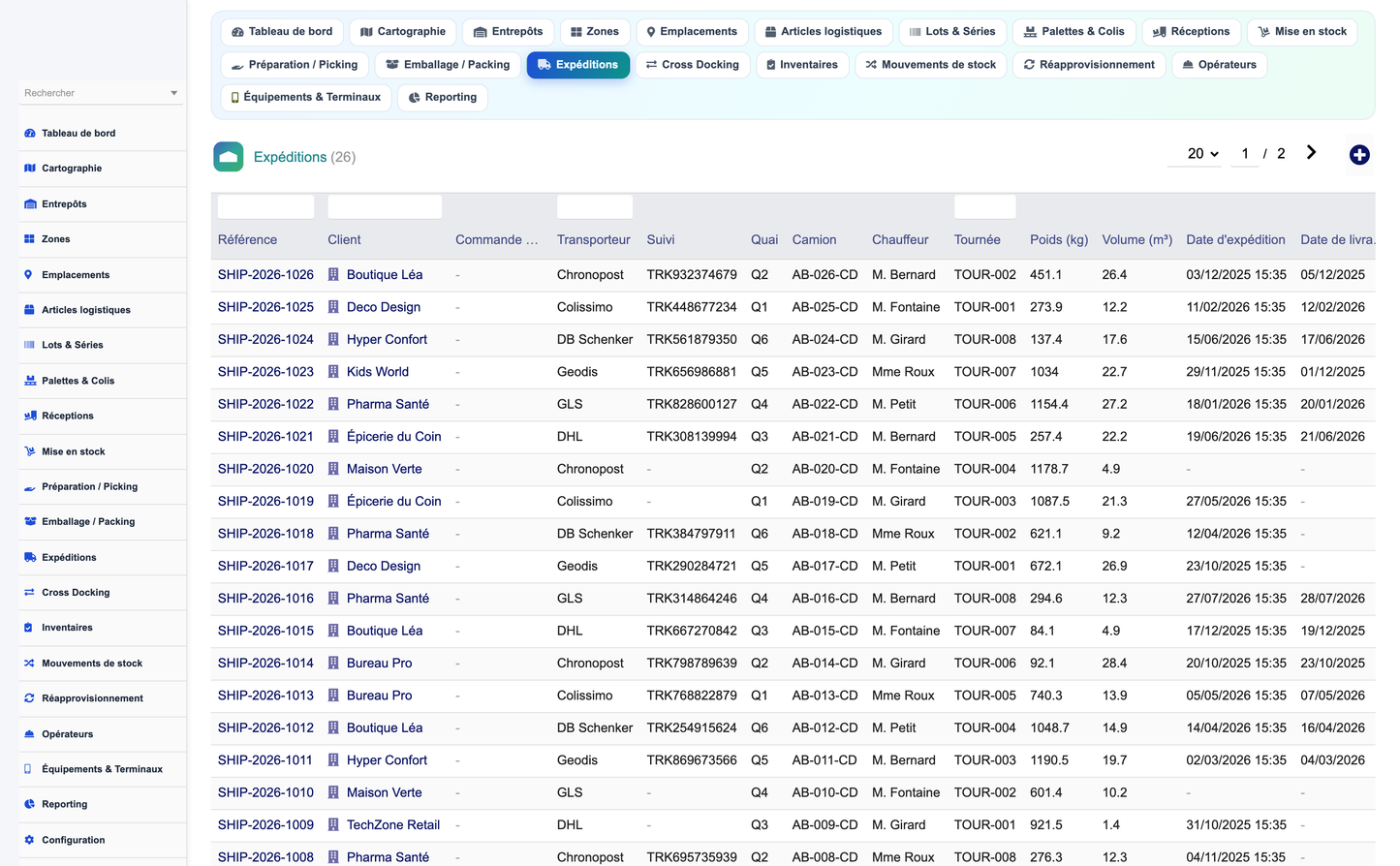Open the Mise en stock top tab
1400x866 pixels.
point(1302,32)
